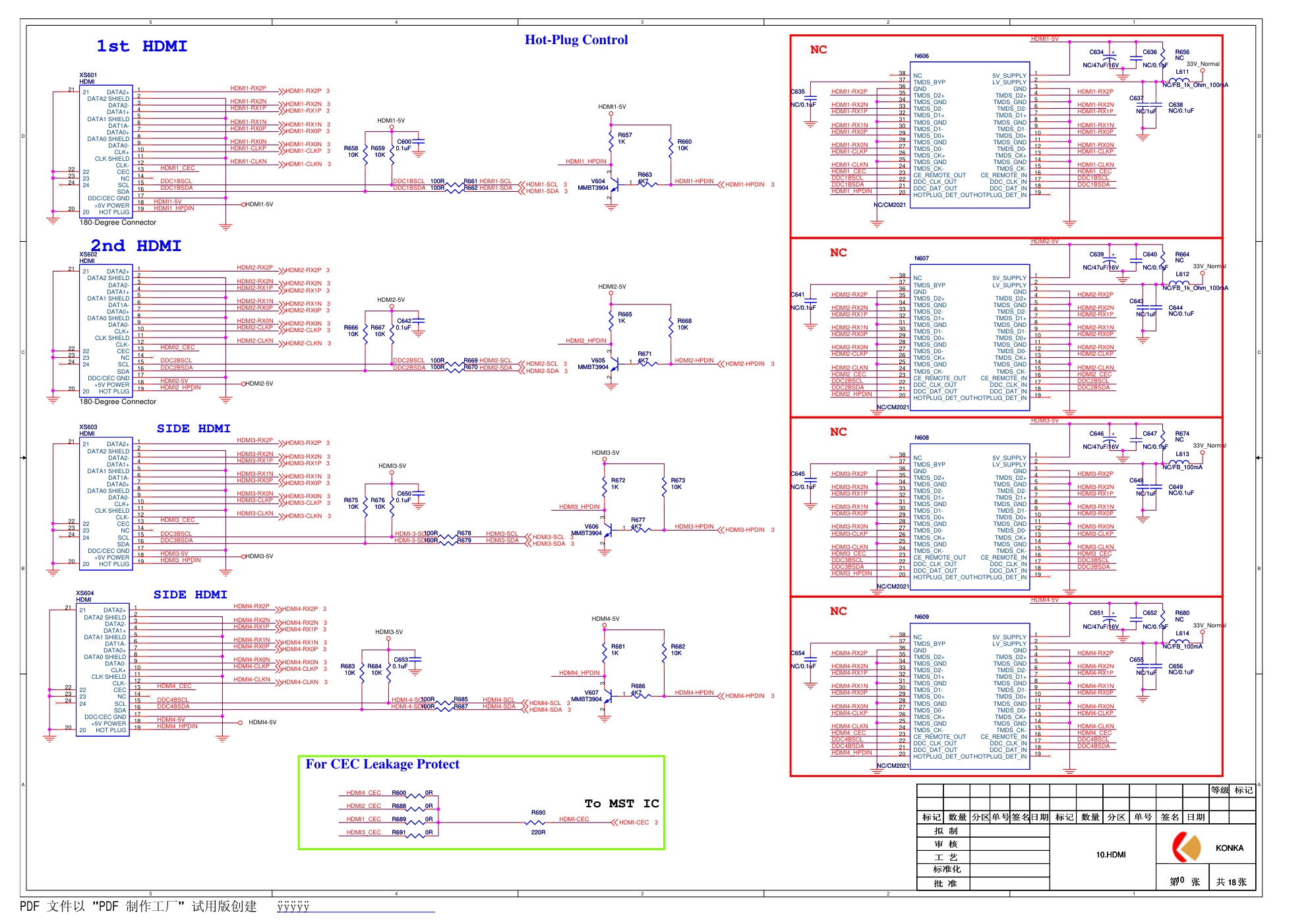Click first '180-Degree Connector' note under XS601
This screenshot has width=1308, height=924.
(118, 222)
